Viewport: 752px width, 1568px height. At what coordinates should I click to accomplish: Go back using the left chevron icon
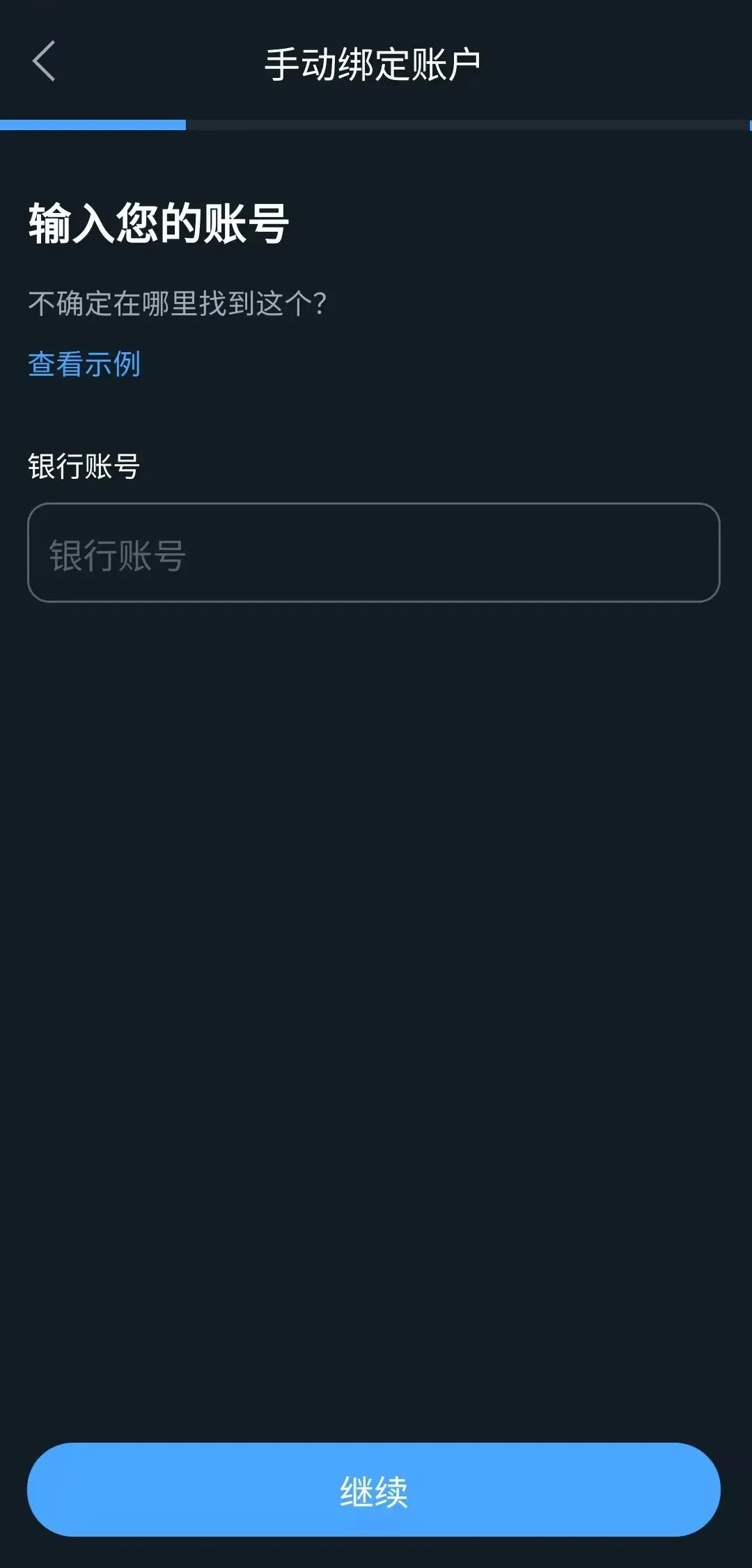coord(44,61)
